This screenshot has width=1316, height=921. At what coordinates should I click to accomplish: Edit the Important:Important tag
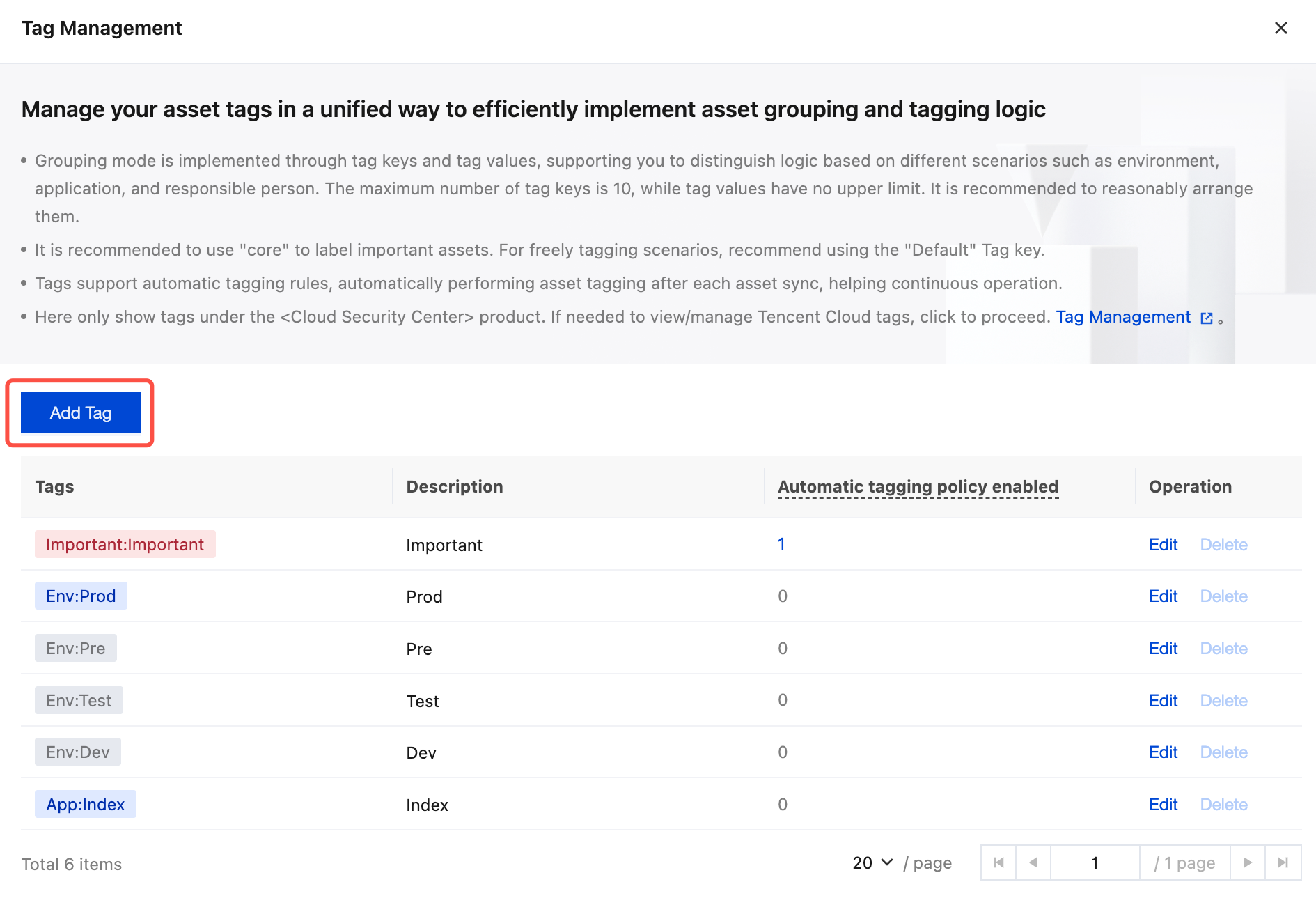[1163, 545]
